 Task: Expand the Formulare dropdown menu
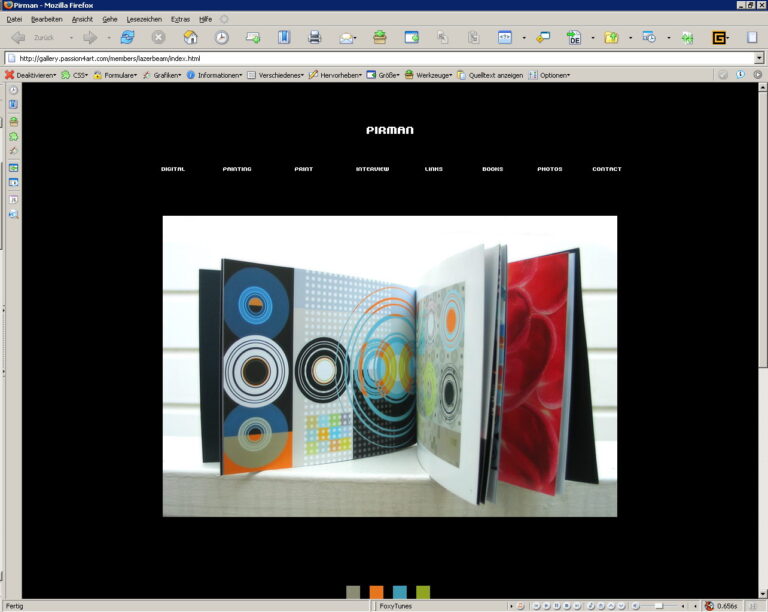[116, 75]
